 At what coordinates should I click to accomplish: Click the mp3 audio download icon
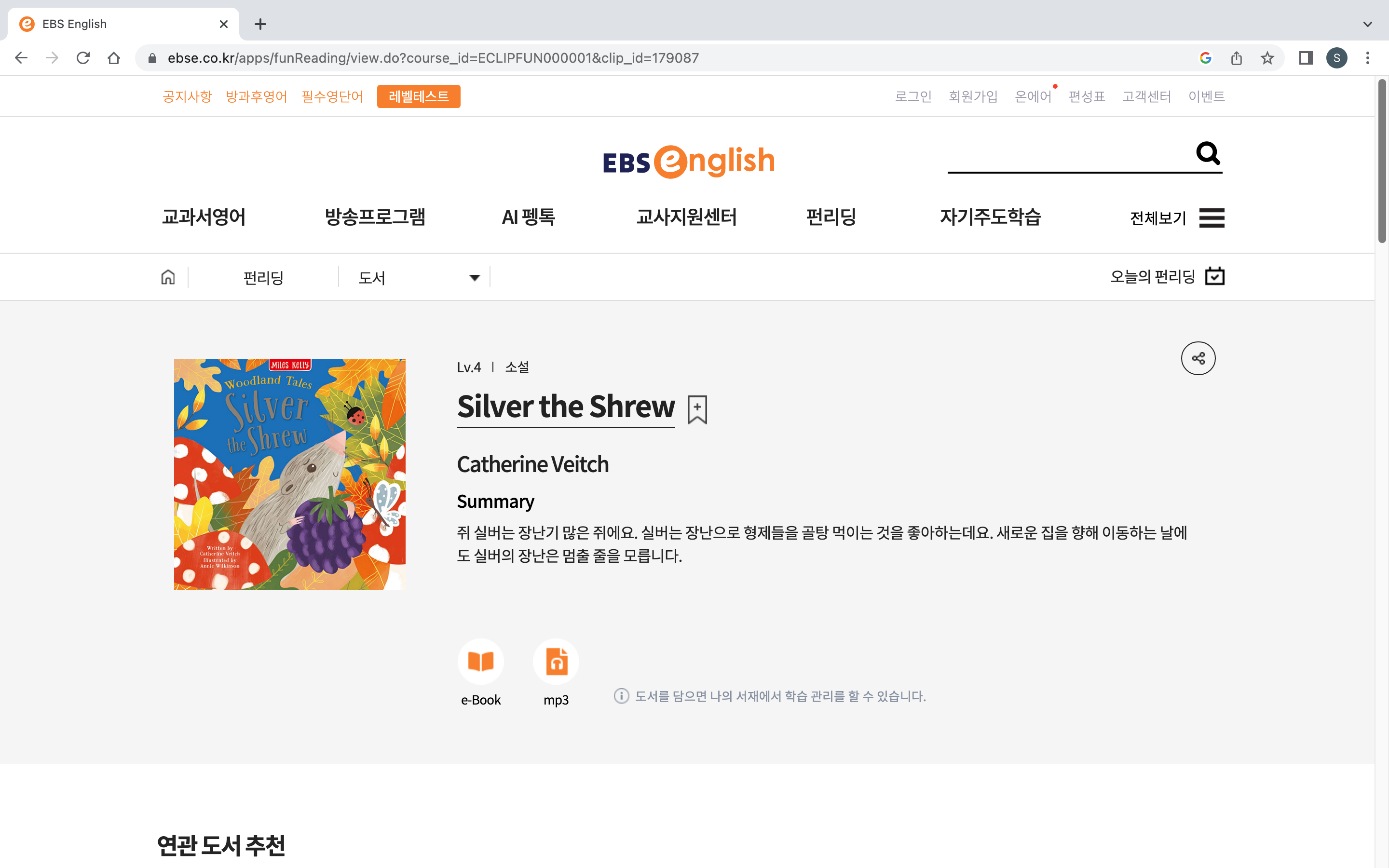coord(556,661)
